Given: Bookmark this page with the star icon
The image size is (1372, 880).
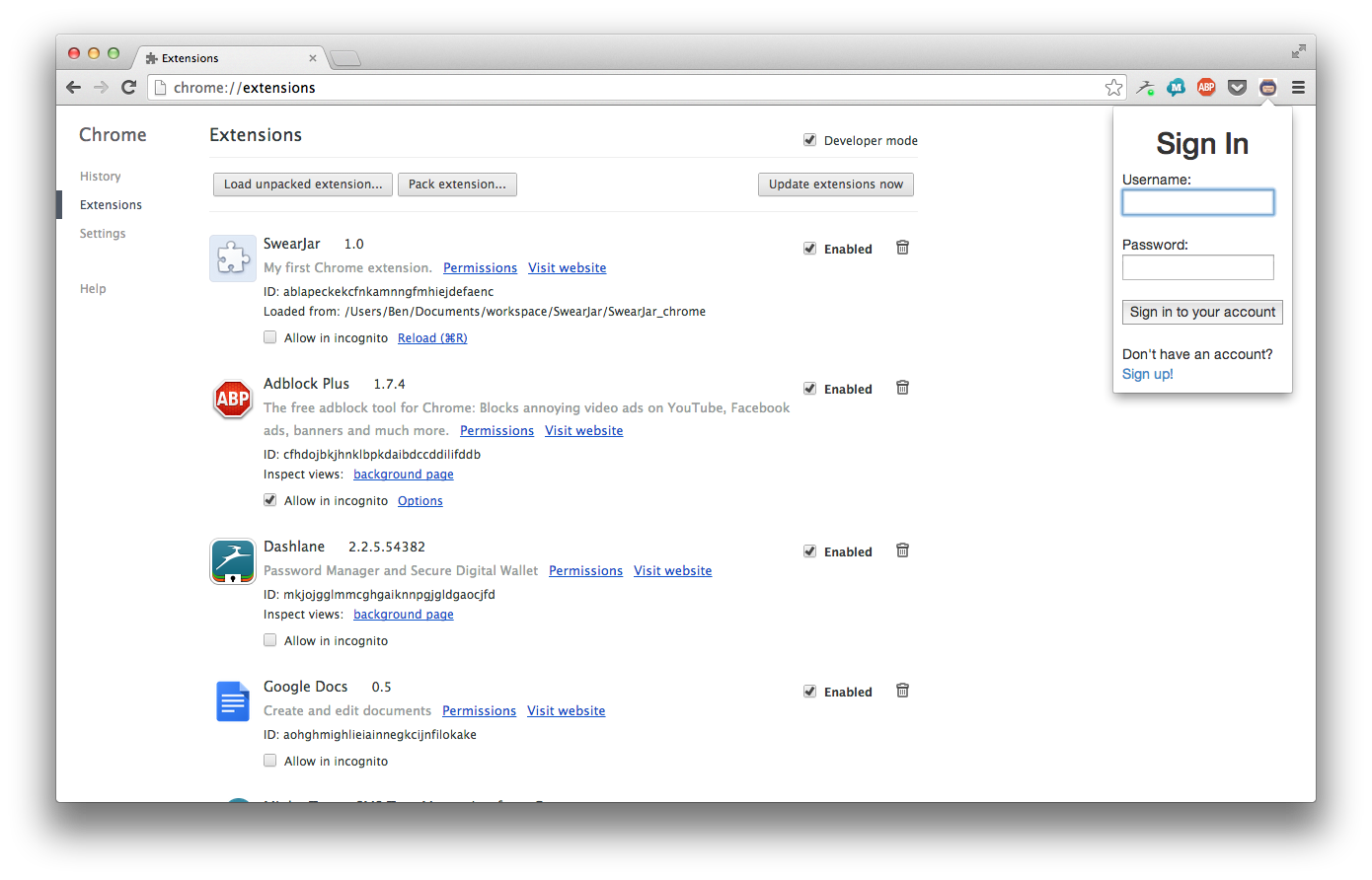Looking at the screenshot, I should (1113, 88).
